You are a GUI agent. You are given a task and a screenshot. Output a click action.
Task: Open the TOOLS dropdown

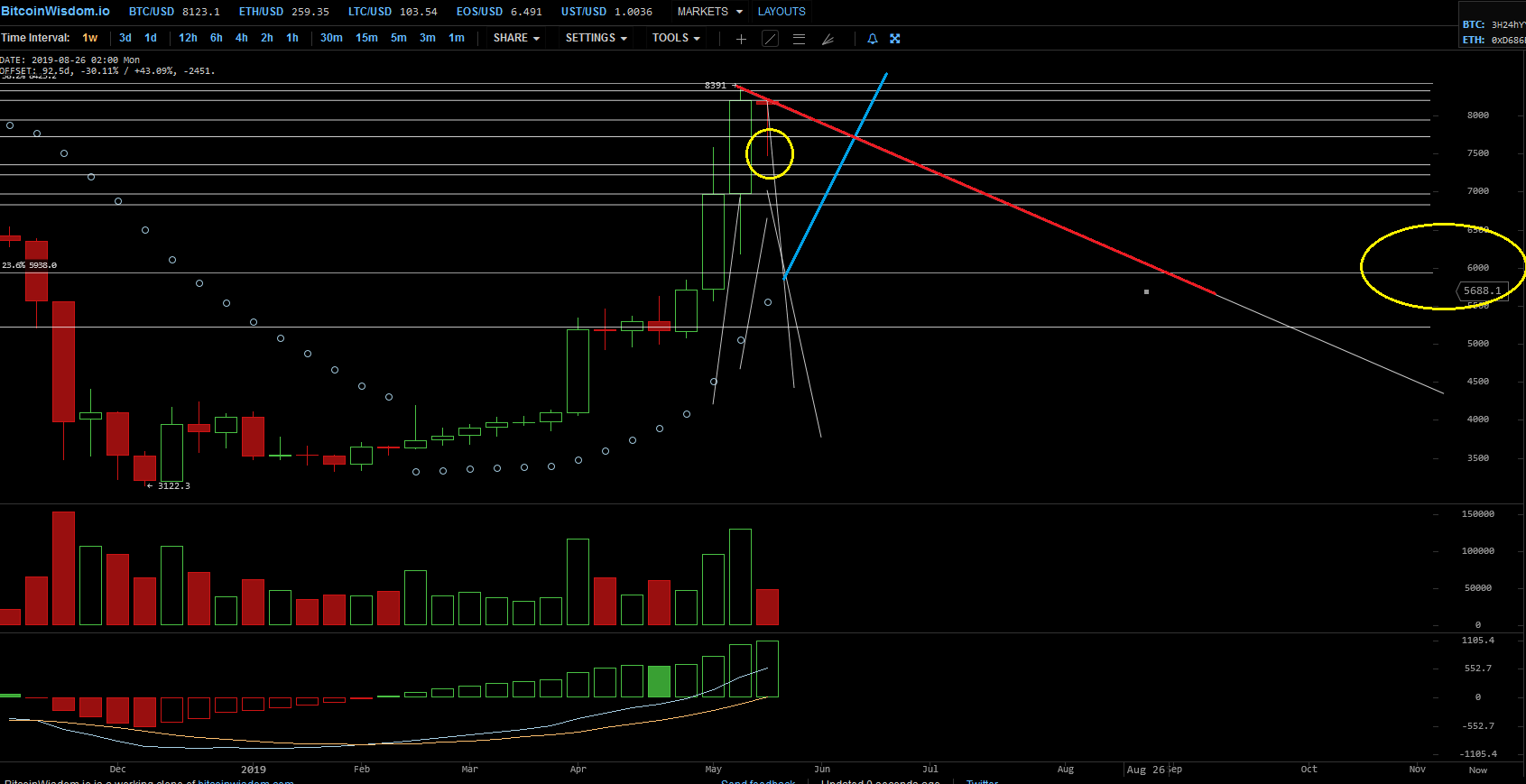(676, 38)
